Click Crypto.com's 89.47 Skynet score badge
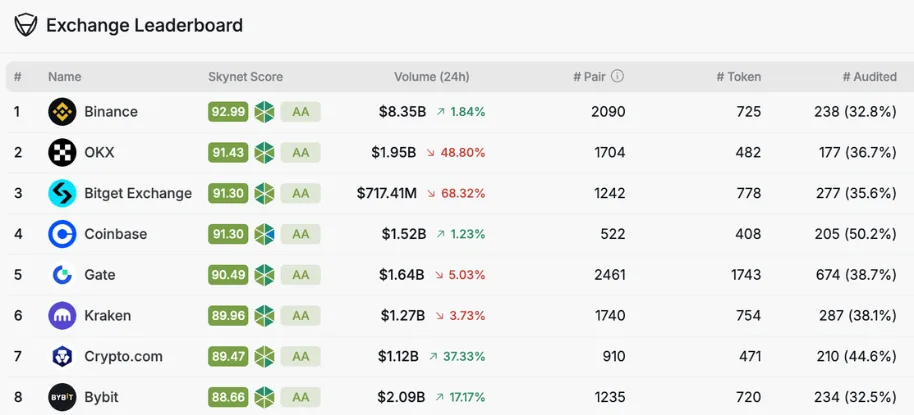Screen dimensions: 914x415 [x=228, y=357]
